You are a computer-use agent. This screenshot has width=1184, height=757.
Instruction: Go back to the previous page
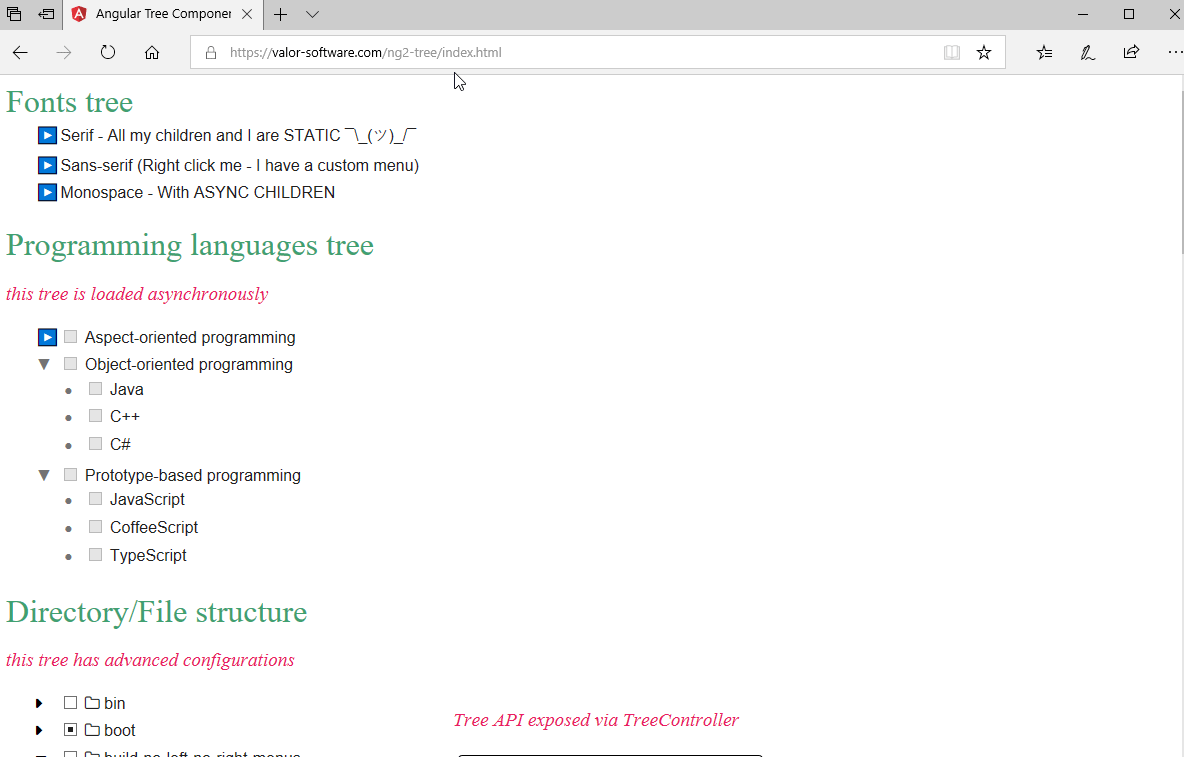pos(20,52)
